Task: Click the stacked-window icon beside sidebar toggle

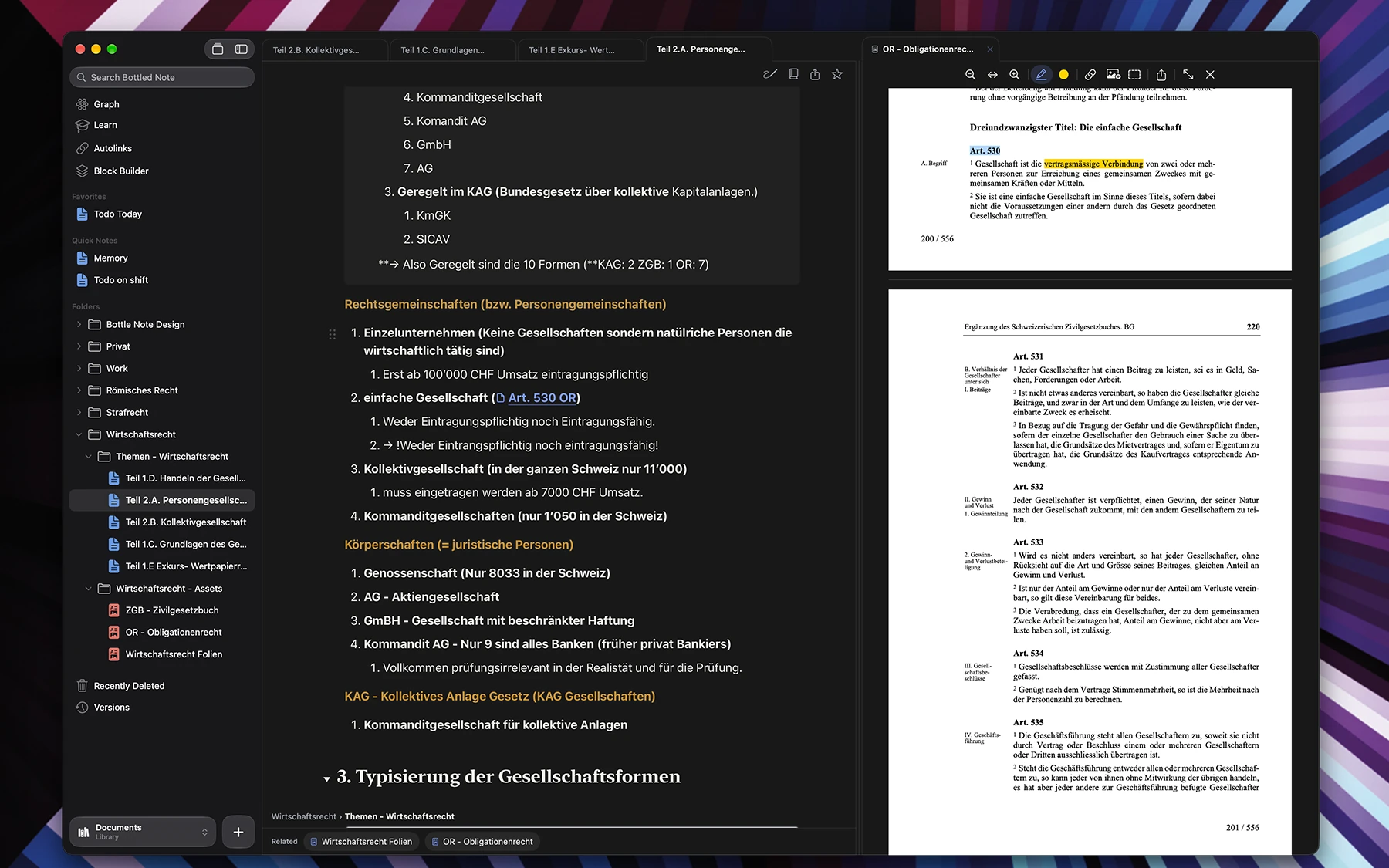Action: [218, 49]
